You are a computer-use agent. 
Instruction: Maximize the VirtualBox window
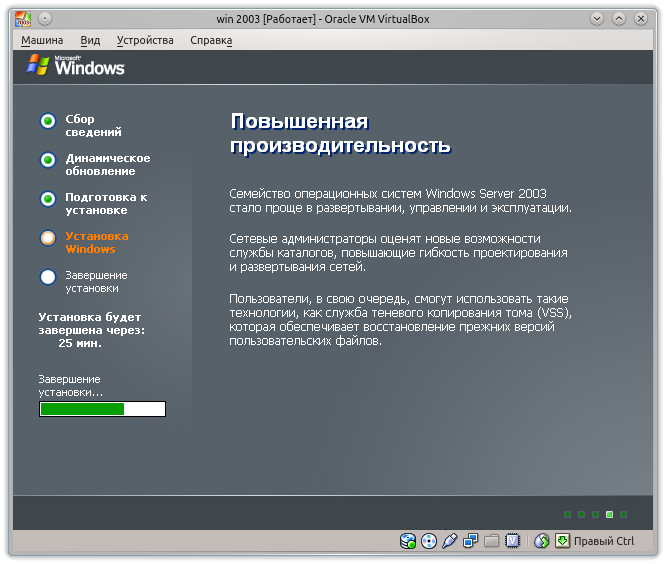tap(619, 19)
